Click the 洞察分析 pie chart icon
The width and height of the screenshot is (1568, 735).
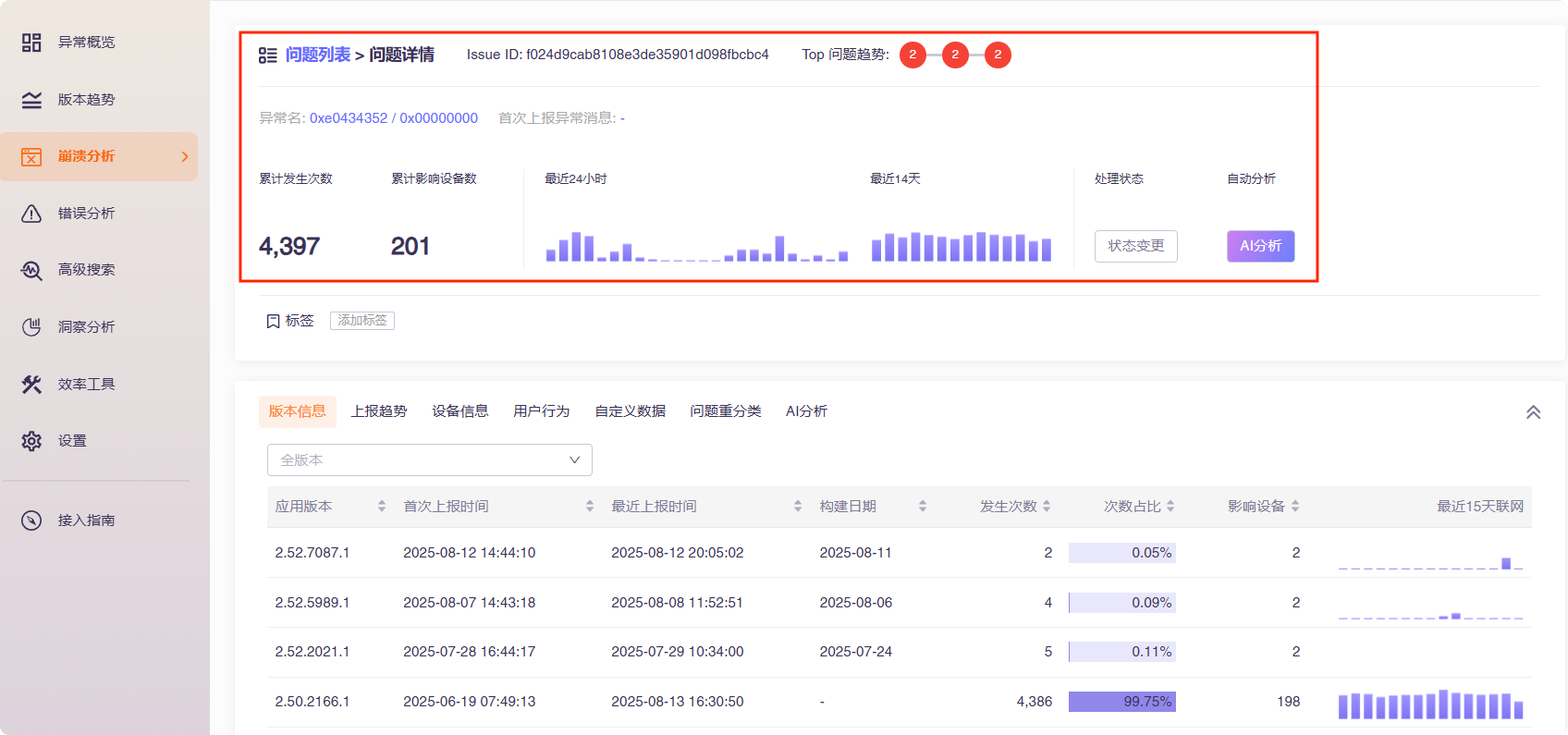31,327
